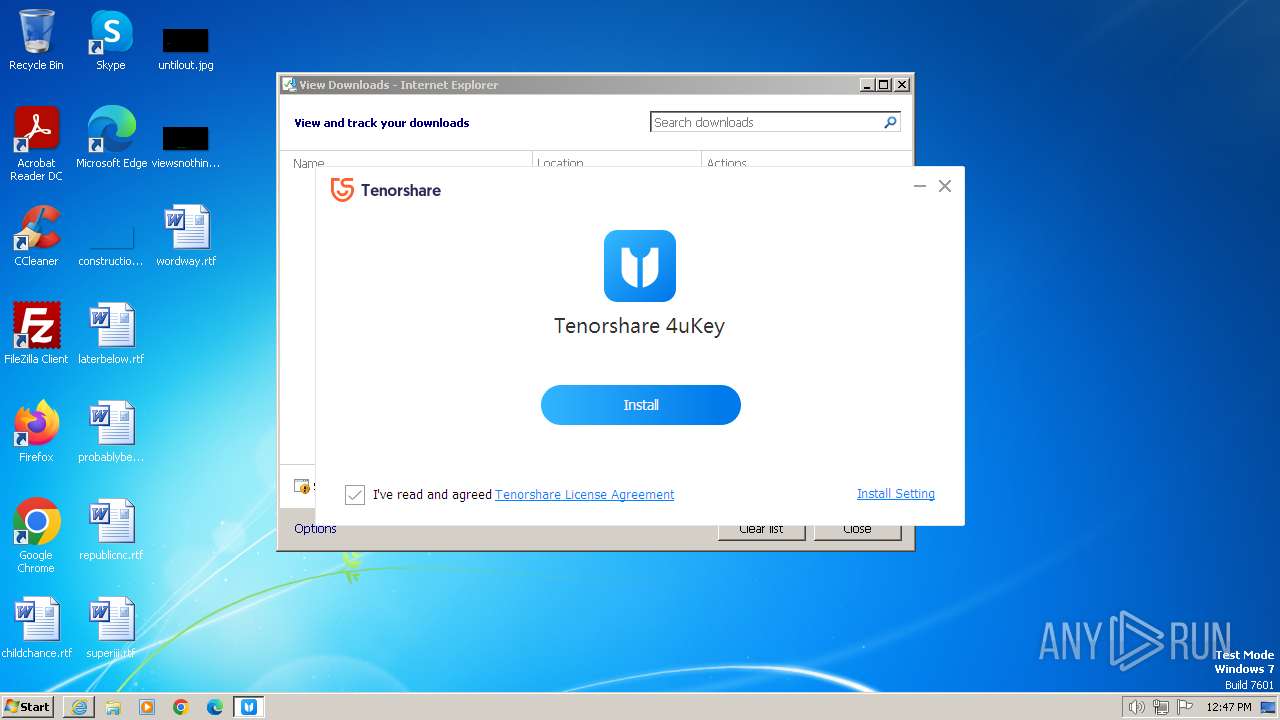
Task: Close the Tenorshare installer window
Action: 945,186
